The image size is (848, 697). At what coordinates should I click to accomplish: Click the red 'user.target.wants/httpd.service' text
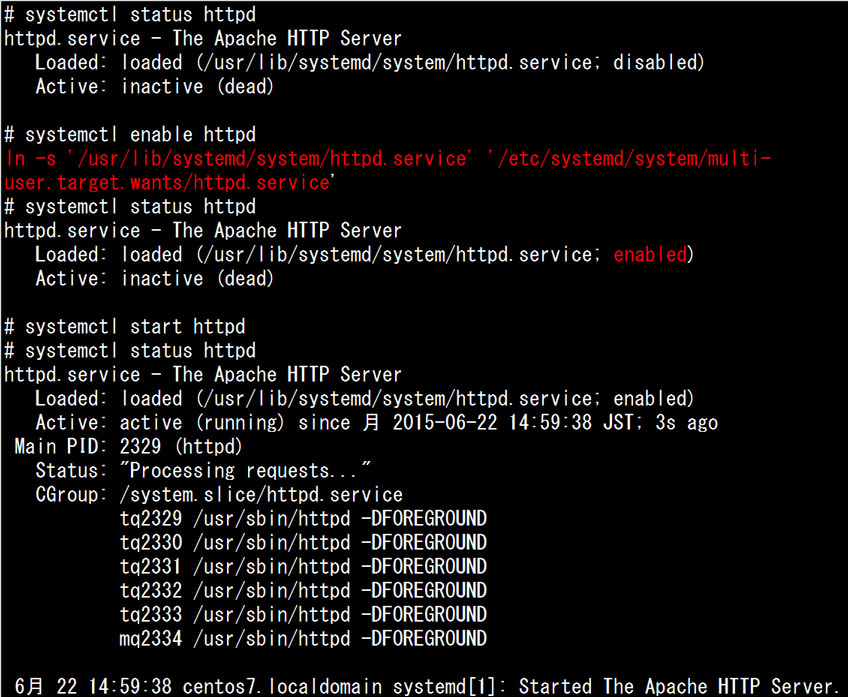point(167,183)
